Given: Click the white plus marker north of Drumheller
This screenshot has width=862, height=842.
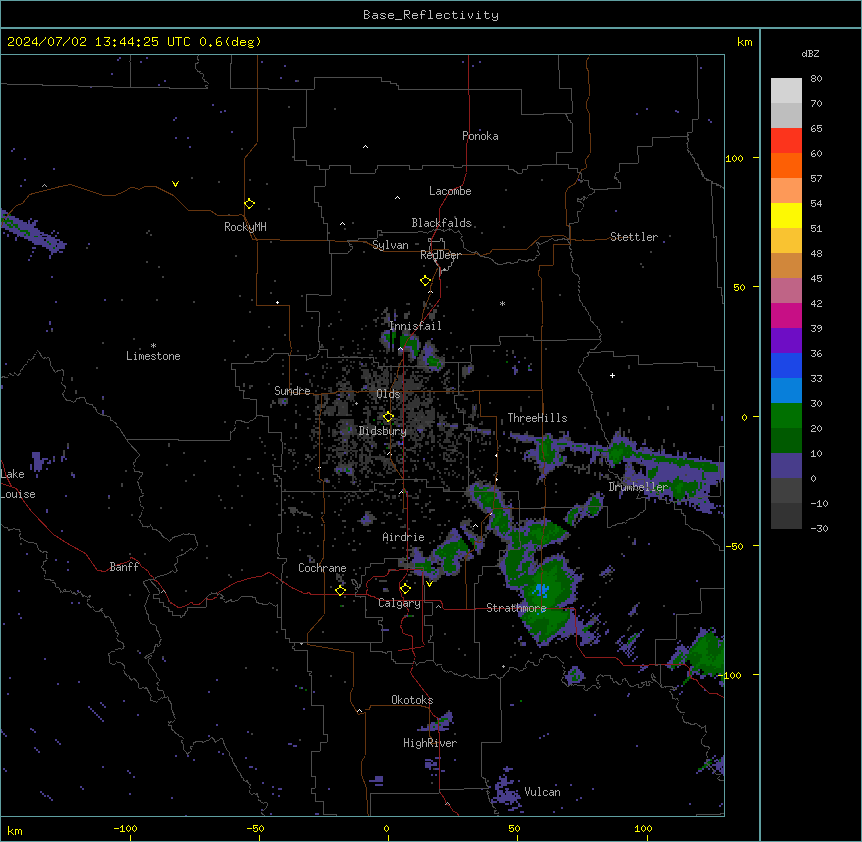Looking at the screenshot, I should [612, 375].
